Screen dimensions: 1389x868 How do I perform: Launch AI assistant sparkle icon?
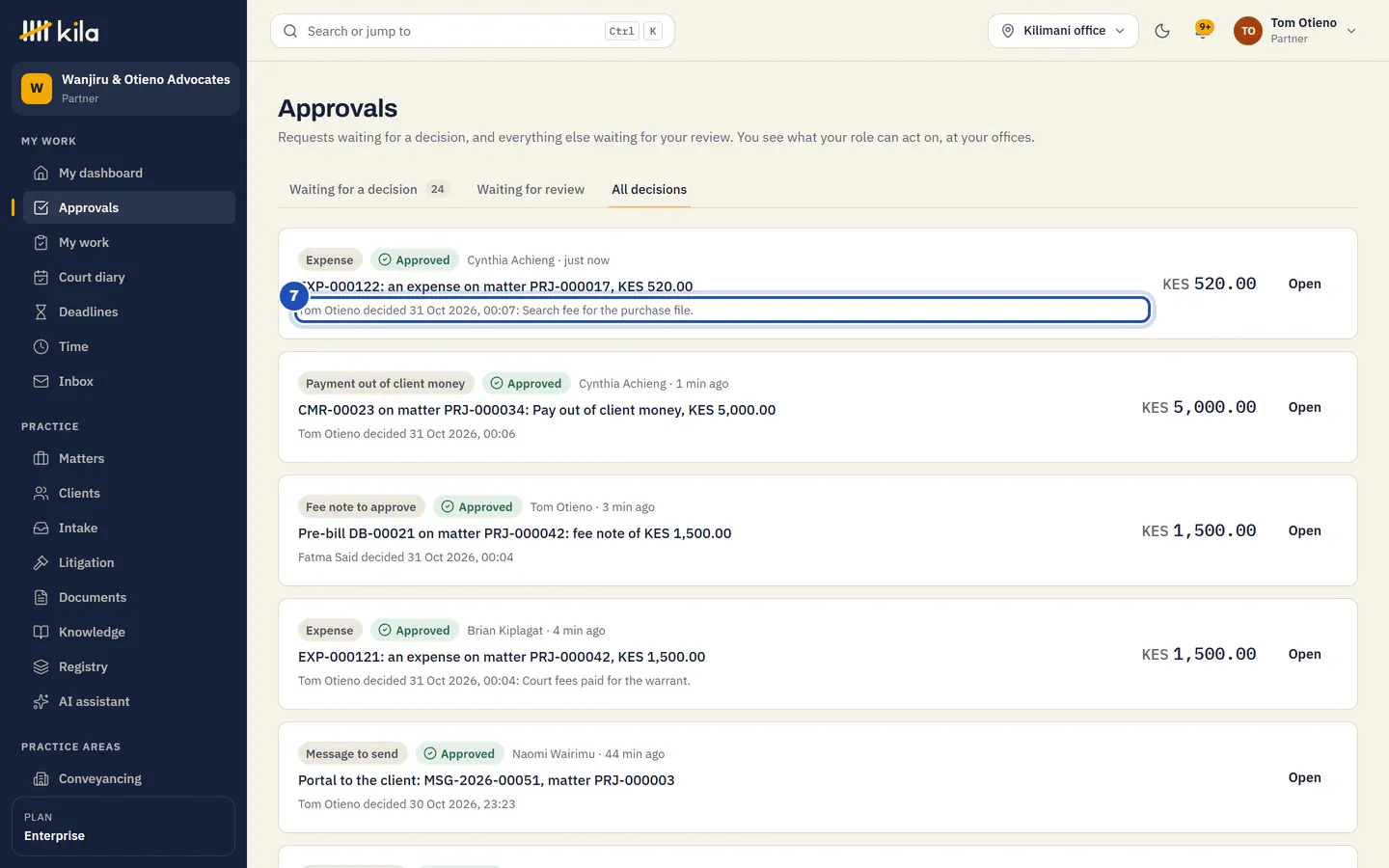tap(41, 701)
